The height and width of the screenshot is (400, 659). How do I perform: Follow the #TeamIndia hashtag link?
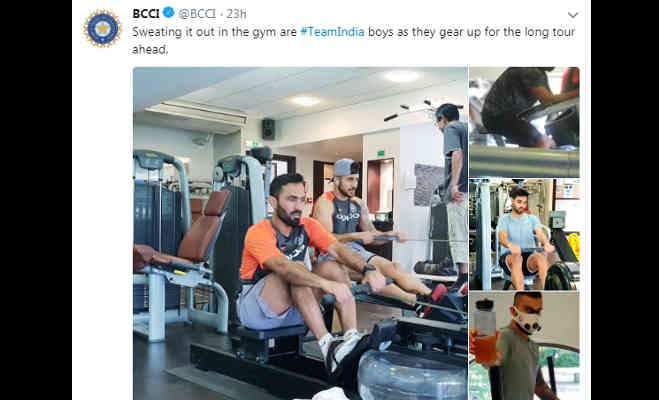point(332,32)
